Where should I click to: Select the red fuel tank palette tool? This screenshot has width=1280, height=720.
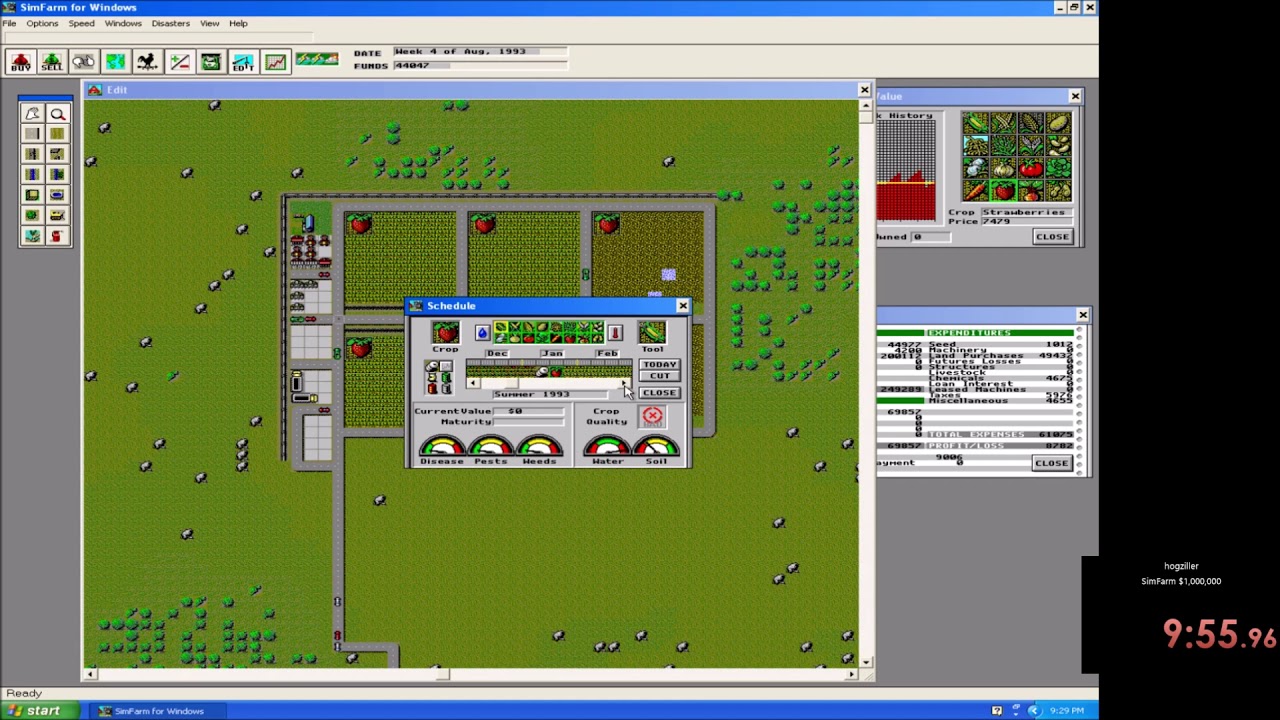pos(57,236)
